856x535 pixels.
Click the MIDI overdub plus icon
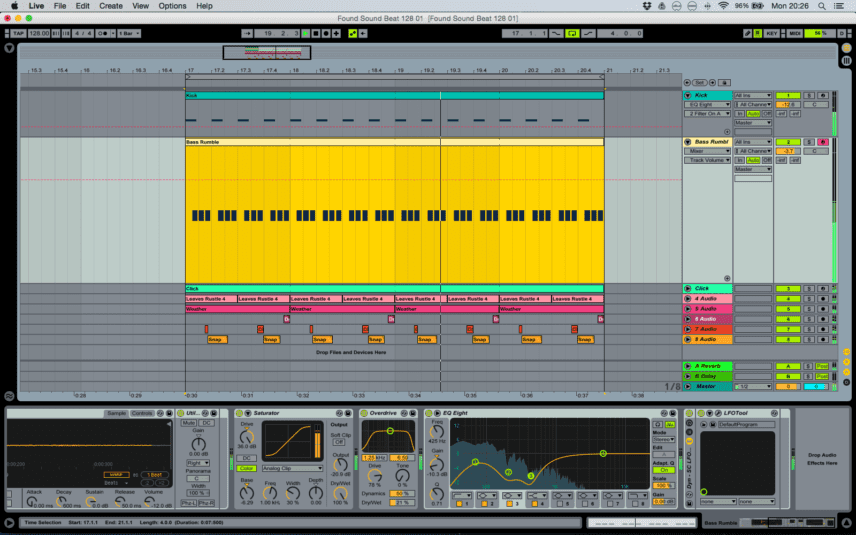point(336,33)
